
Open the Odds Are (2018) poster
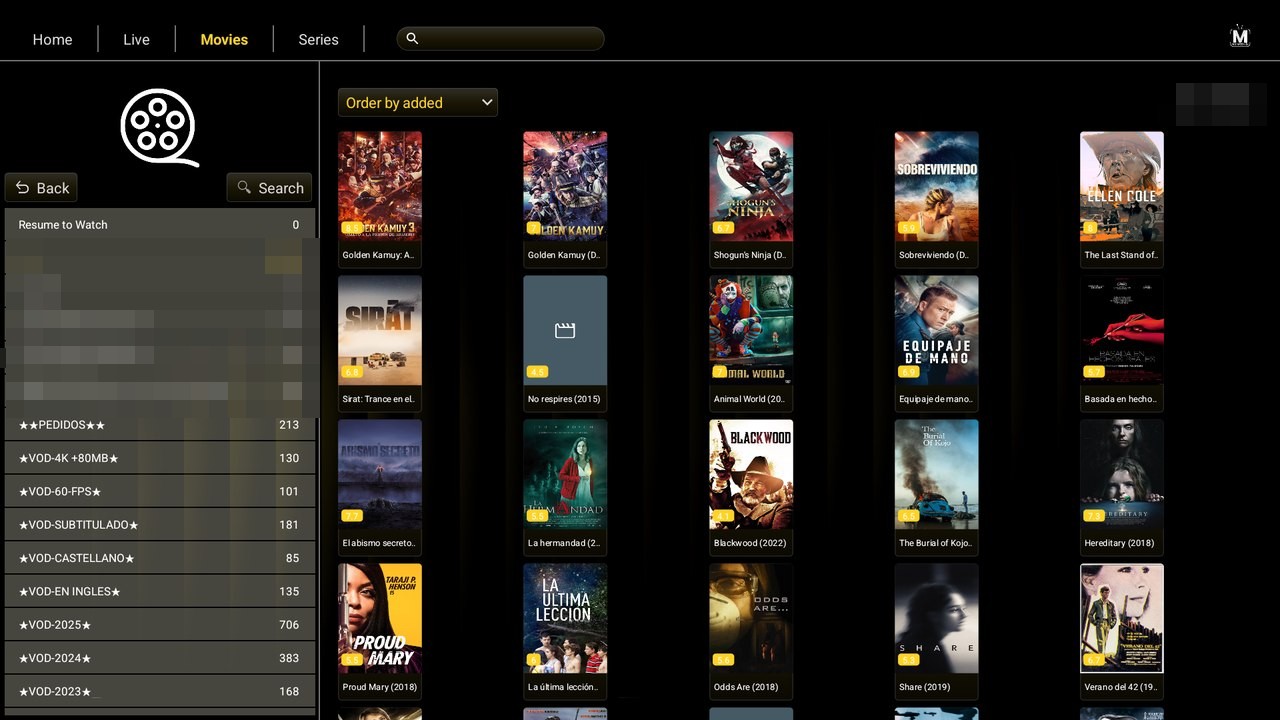751,618
